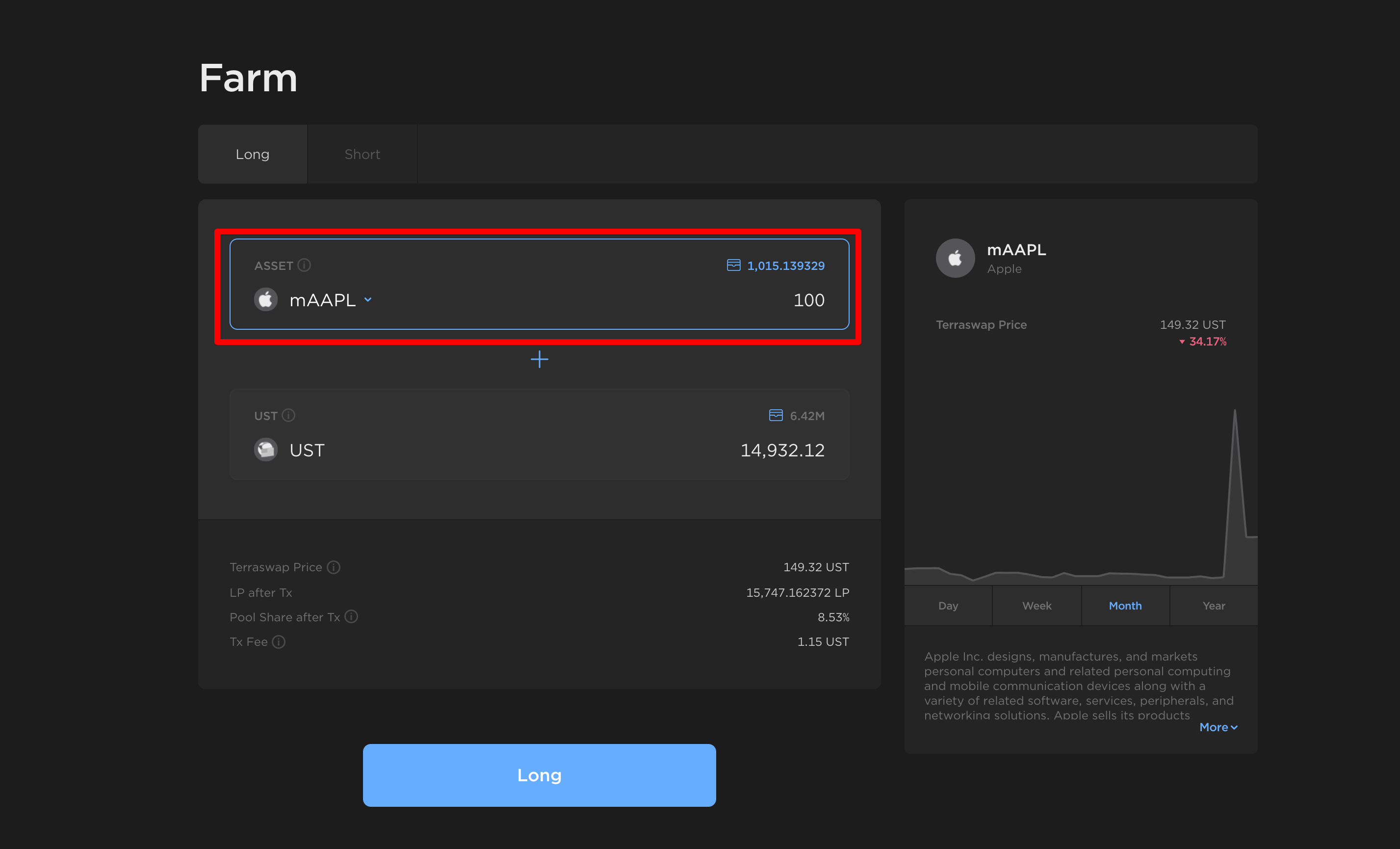This screenshot has width=1400, height=849.
Task: Click the info icon next to ASSET
Action: [x=304, y=265]
